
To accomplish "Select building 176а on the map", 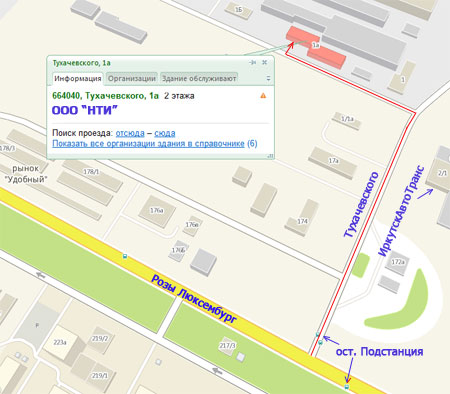I will [x=157, y=211].
